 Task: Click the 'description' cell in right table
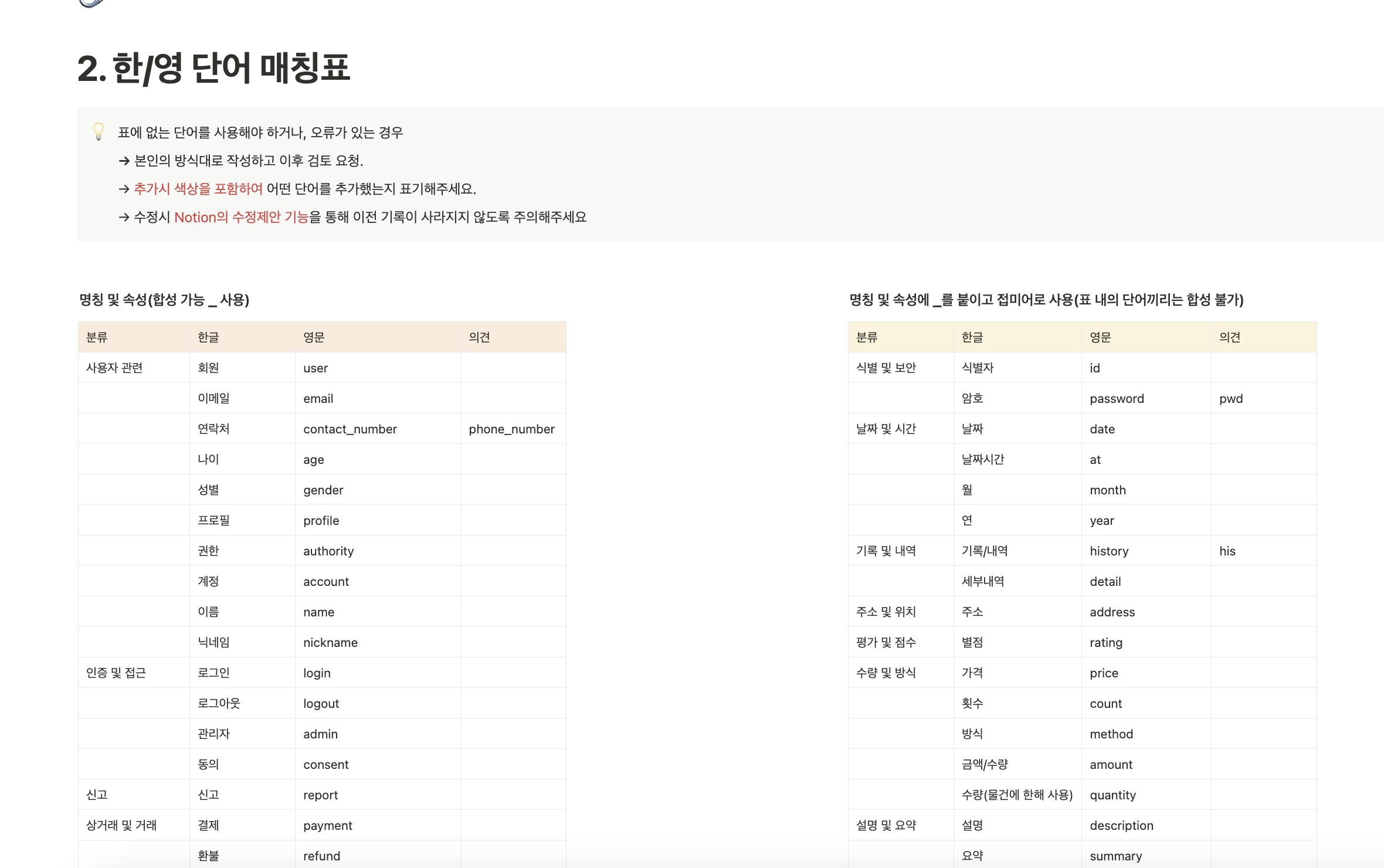coord(1121,825)
